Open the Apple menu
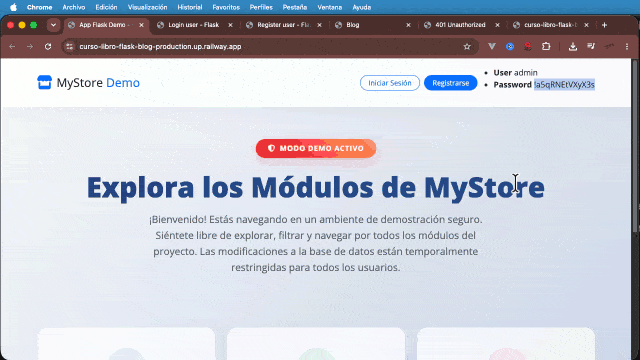Screen dimensions: 640x360 [13, 7]
